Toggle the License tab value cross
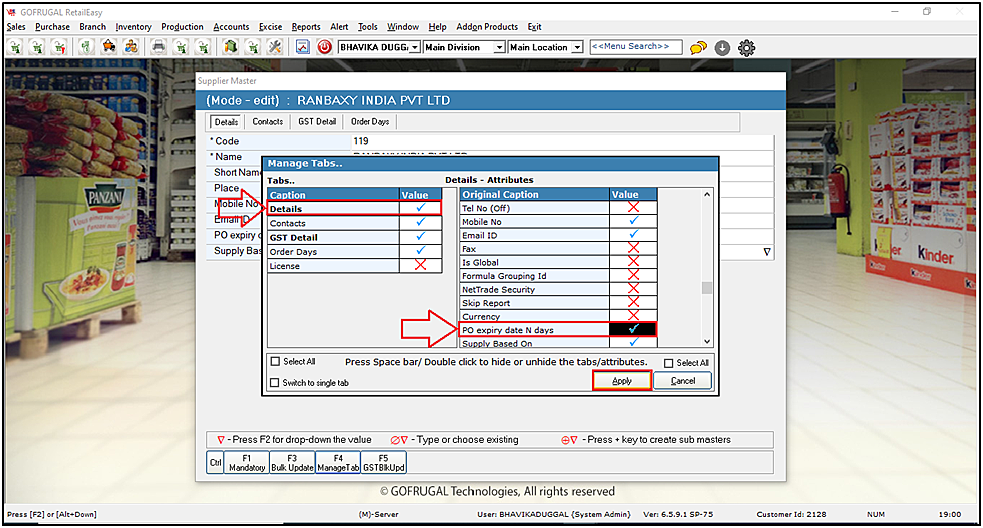 pyautogui.click(x=420, y=266)
